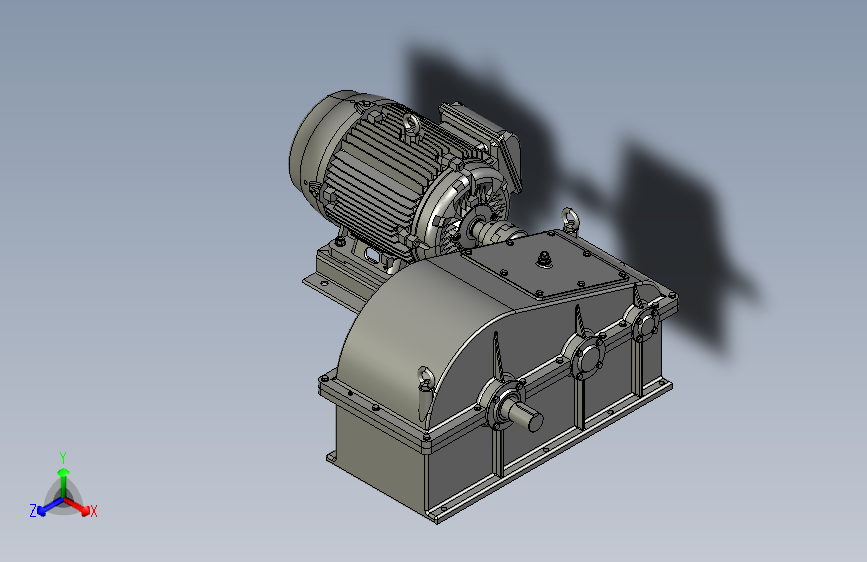Viewport: 867px width, 562px height.
Task: Select the breather plug on inspection cover
Action: coord(544,258)
